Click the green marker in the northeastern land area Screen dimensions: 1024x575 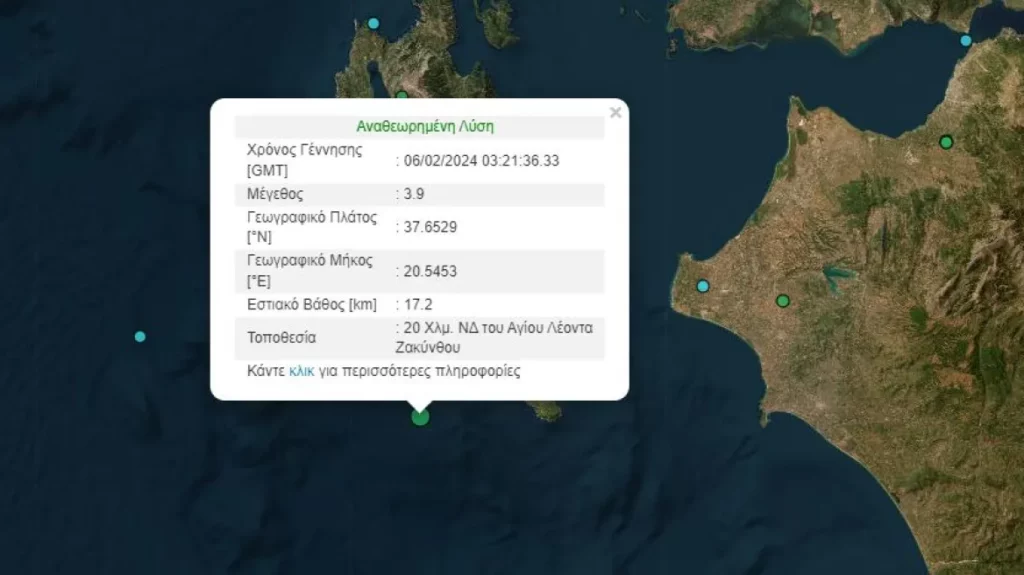(945, 142)
